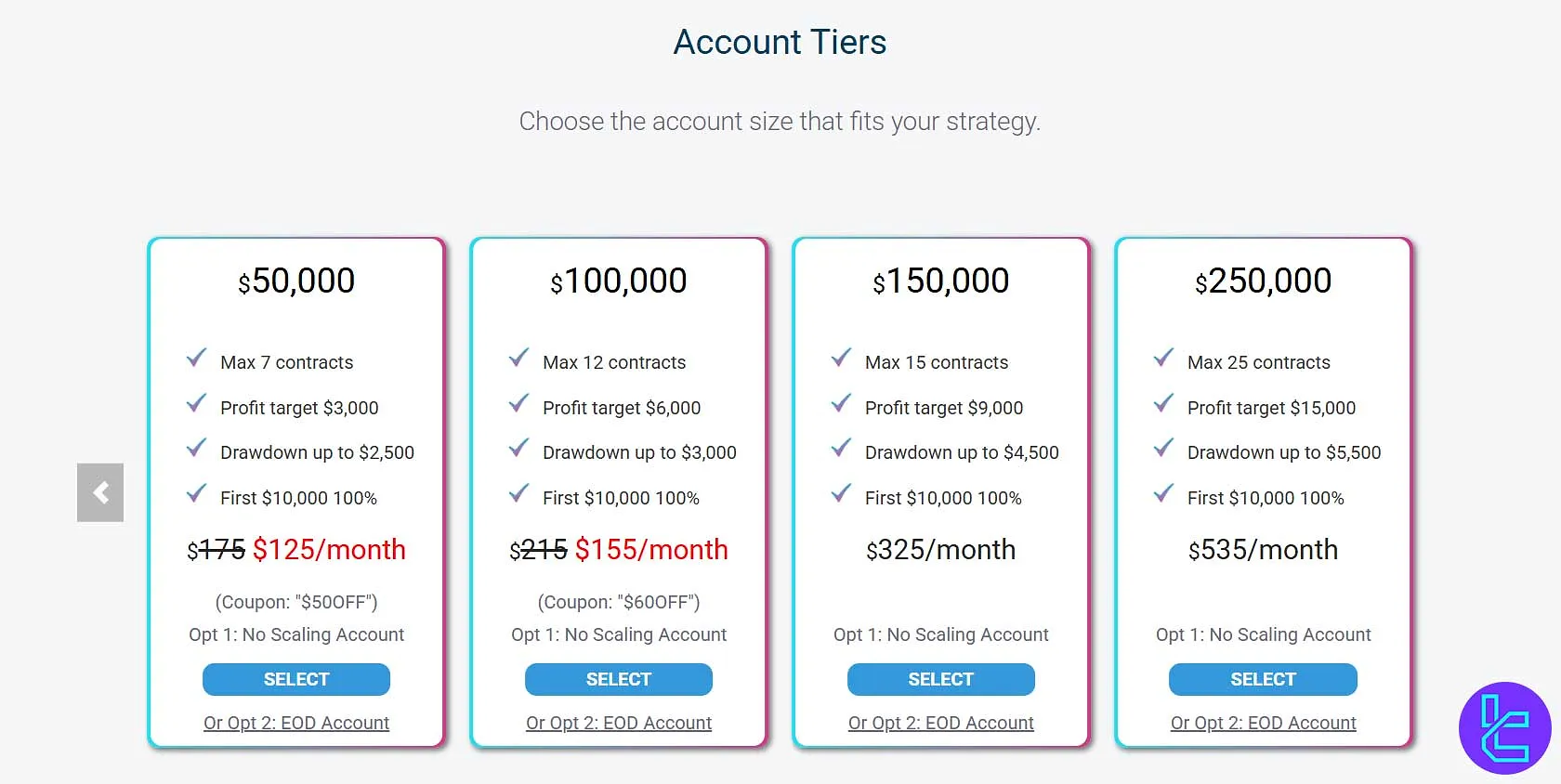This screenshot has width=1561, height=784.
Task: Click checkmark beside Profit target $6,000
Action: tap(518, 404)
